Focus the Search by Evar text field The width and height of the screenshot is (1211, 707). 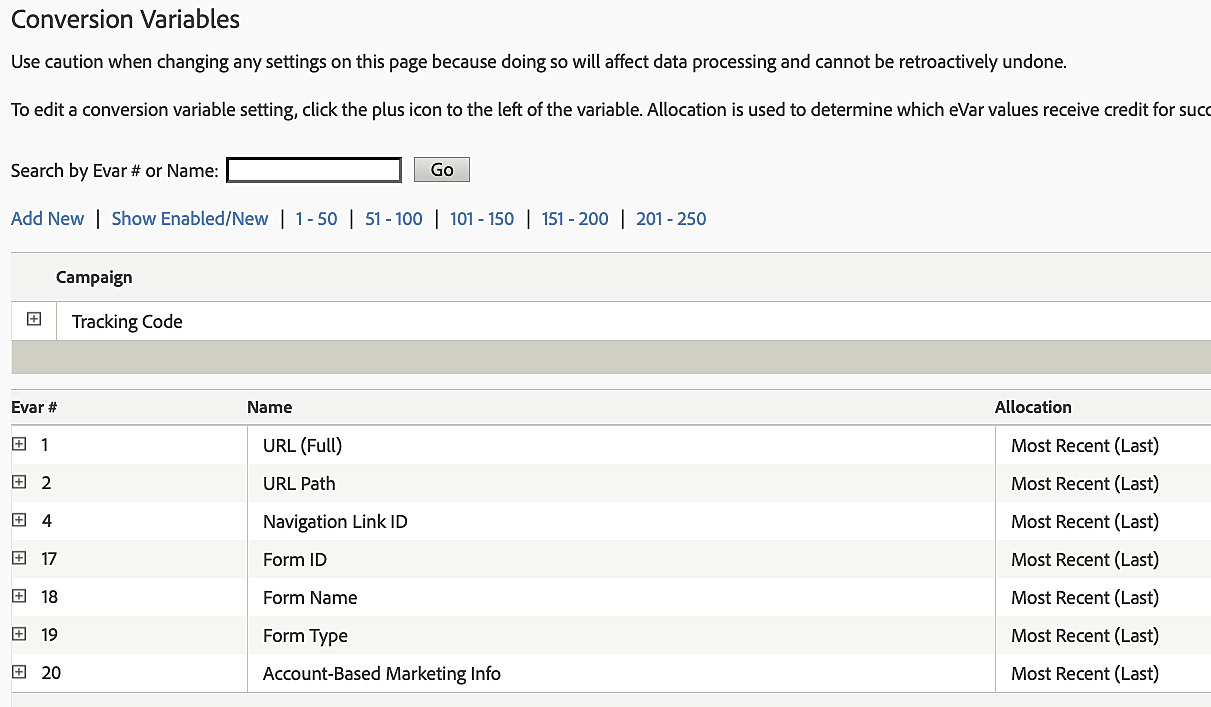coord(314,170)
